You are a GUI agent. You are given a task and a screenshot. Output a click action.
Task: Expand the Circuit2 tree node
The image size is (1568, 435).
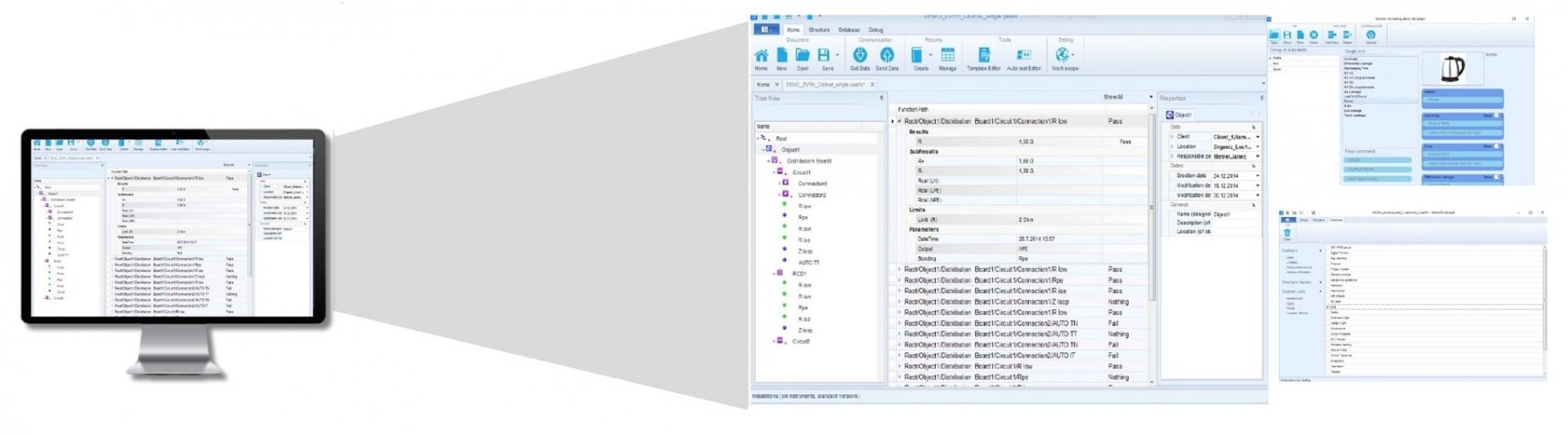[774, 341]
